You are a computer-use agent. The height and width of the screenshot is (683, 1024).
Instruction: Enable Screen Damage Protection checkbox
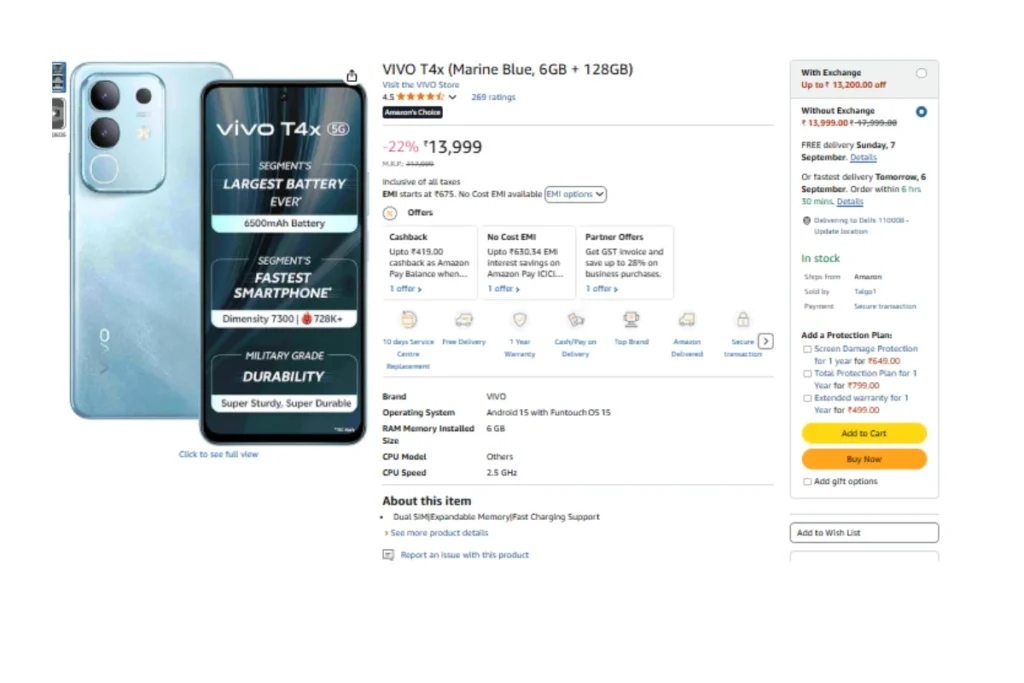click(x=807, y=349)
